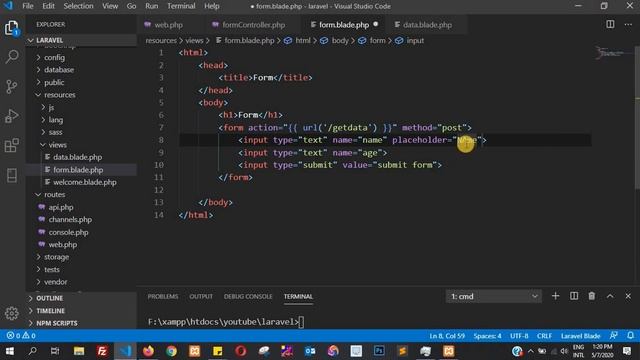Click the terminal command prompt line
The image size is (640, 360).
pyautogui.click(x=226, y=322)
